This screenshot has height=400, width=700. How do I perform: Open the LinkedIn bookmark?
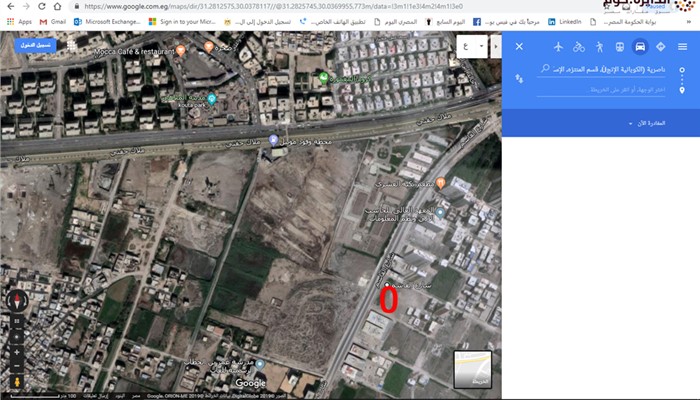tap(565, 21)
